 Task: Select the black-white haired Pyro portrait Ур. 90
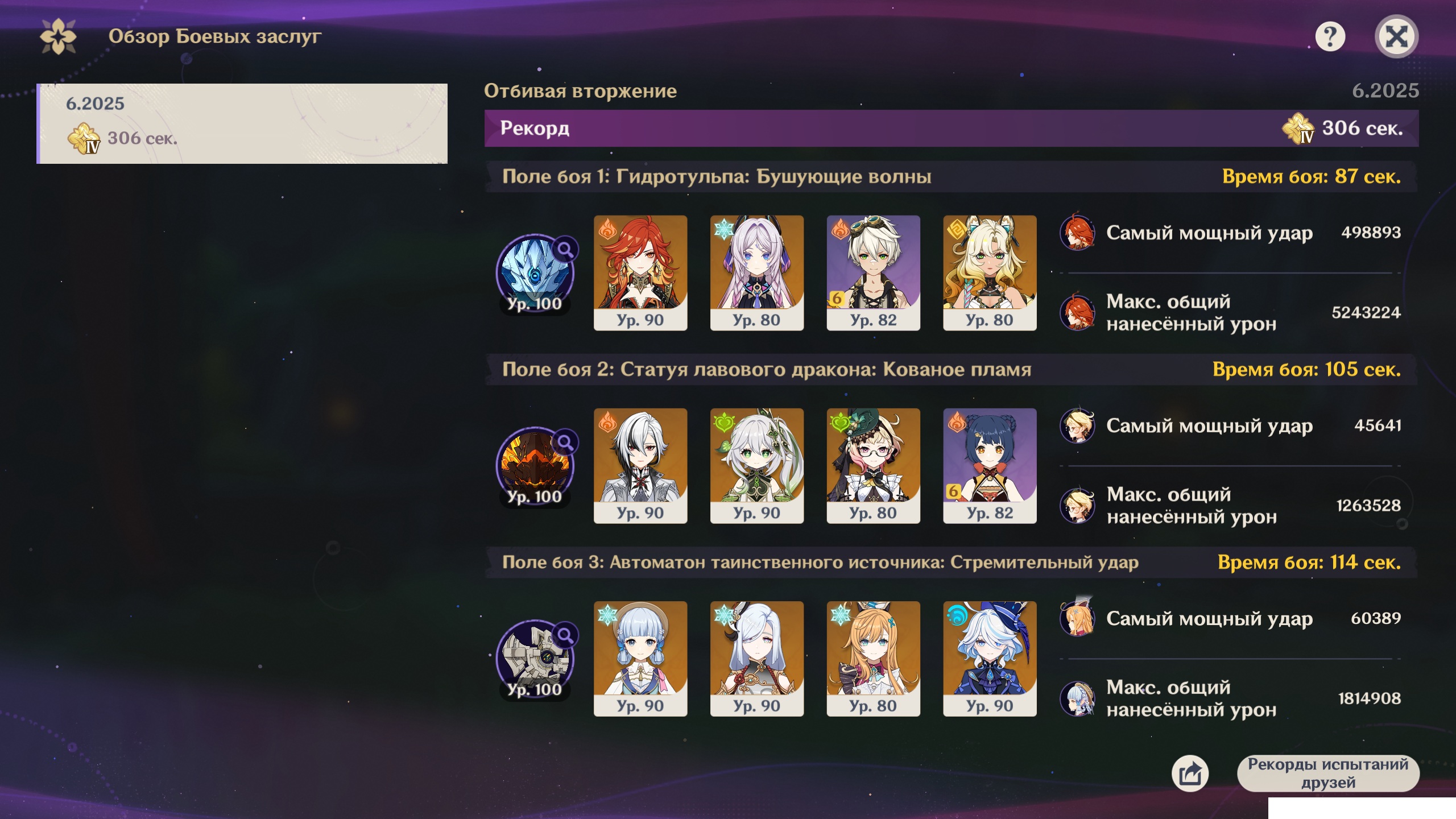pyautogui.click(x=640, y=466)
